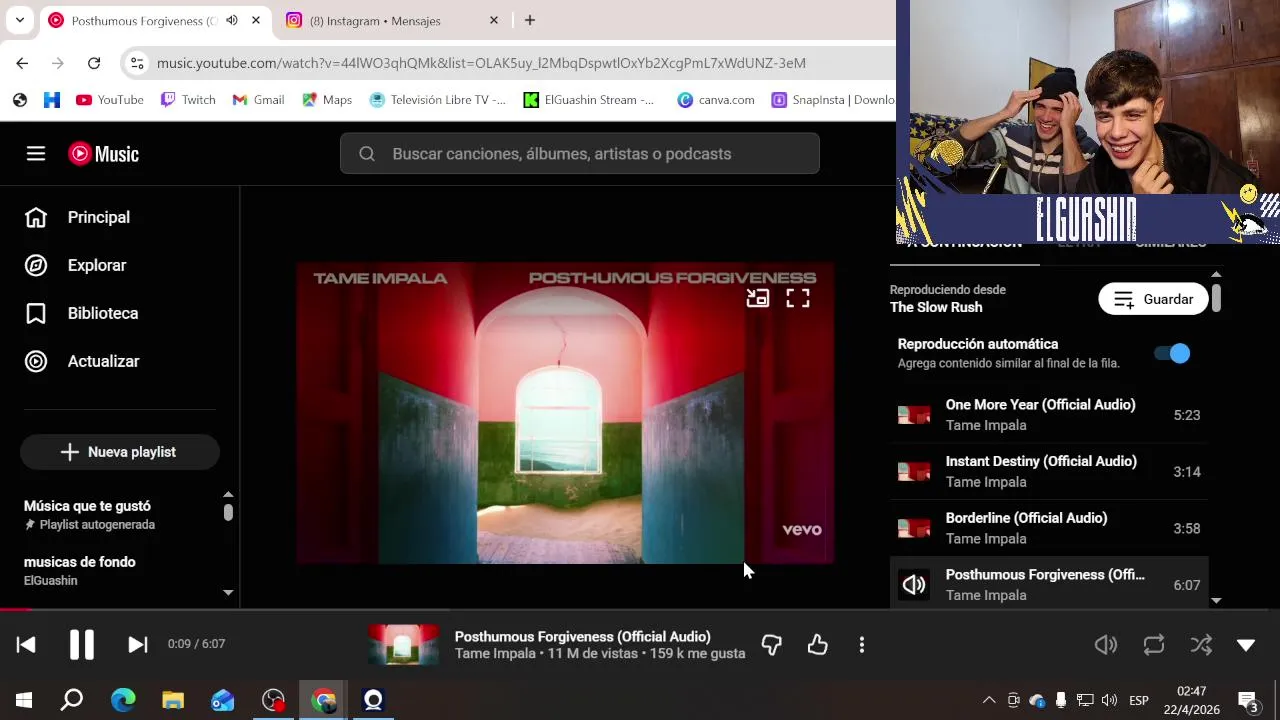The width and height of the screenshot is (1280, 720).
Task: Enter fullscreen on album video
Action: 798,298
